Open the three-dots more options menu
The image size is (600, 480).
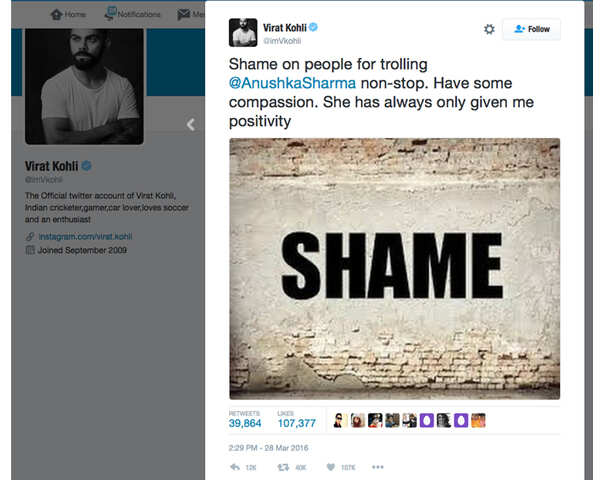(x=377, y=466)
